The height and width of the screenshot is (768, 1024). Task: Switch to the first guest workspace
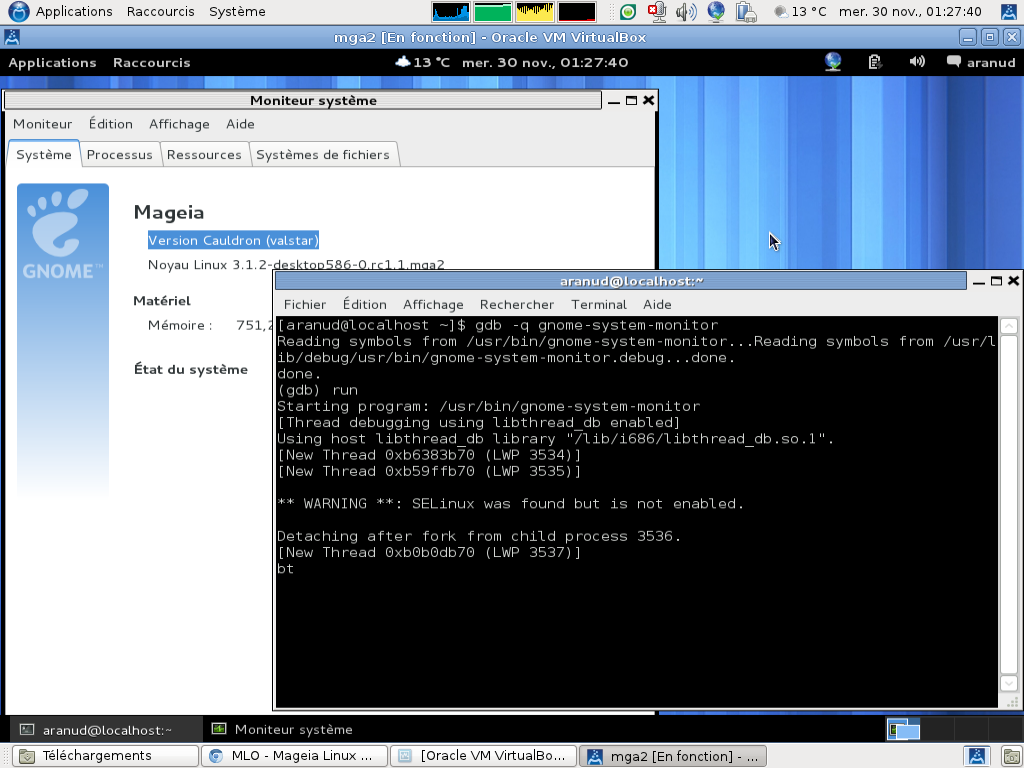point(903,729)
